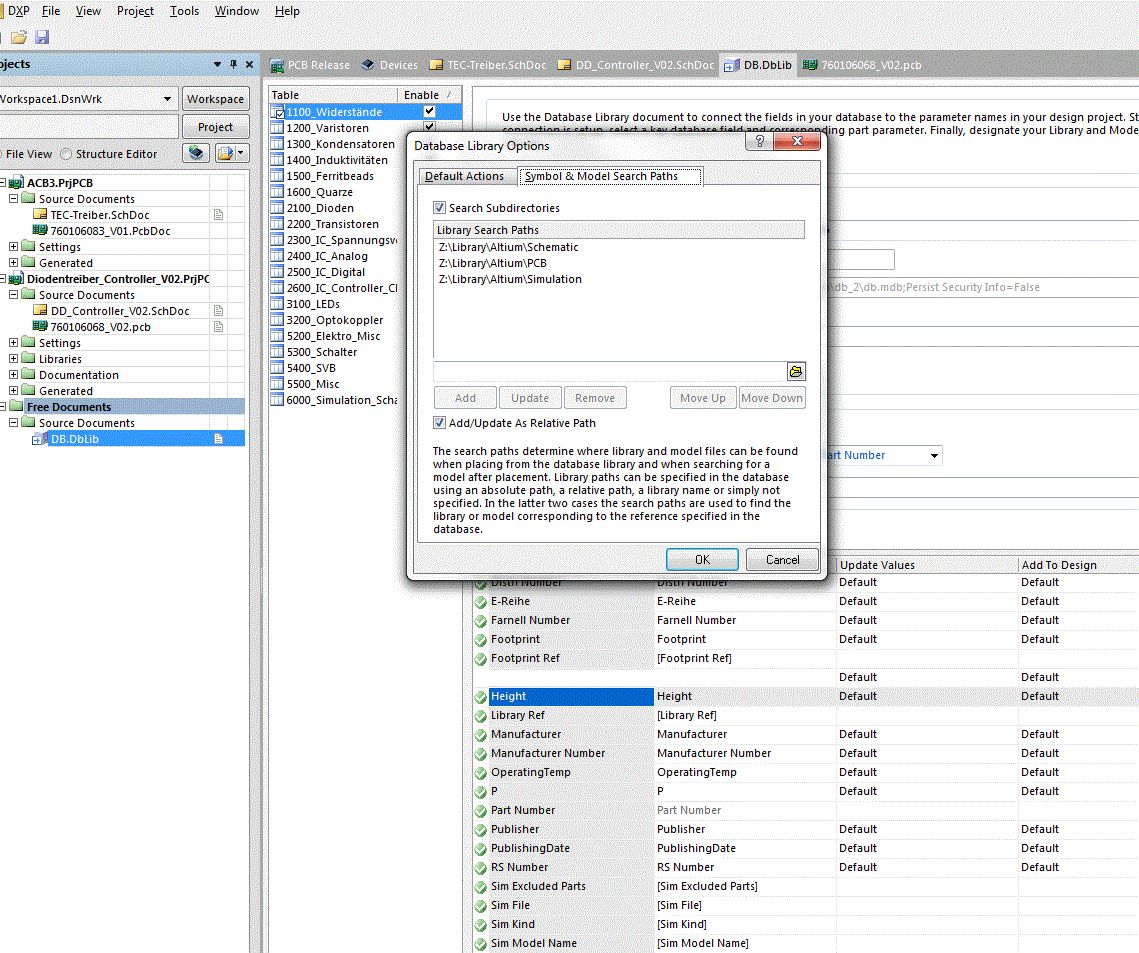Click the save icon in the toolbar
1139x953 pixels.
pyautogui.click(x=42, y=37)
